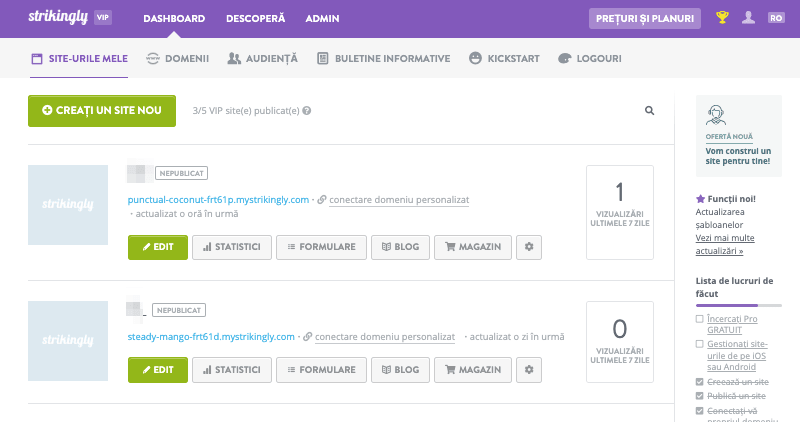The image size is (800, 422).
Task: Click punctual-coconut site thumbnail
Action: 68,205
